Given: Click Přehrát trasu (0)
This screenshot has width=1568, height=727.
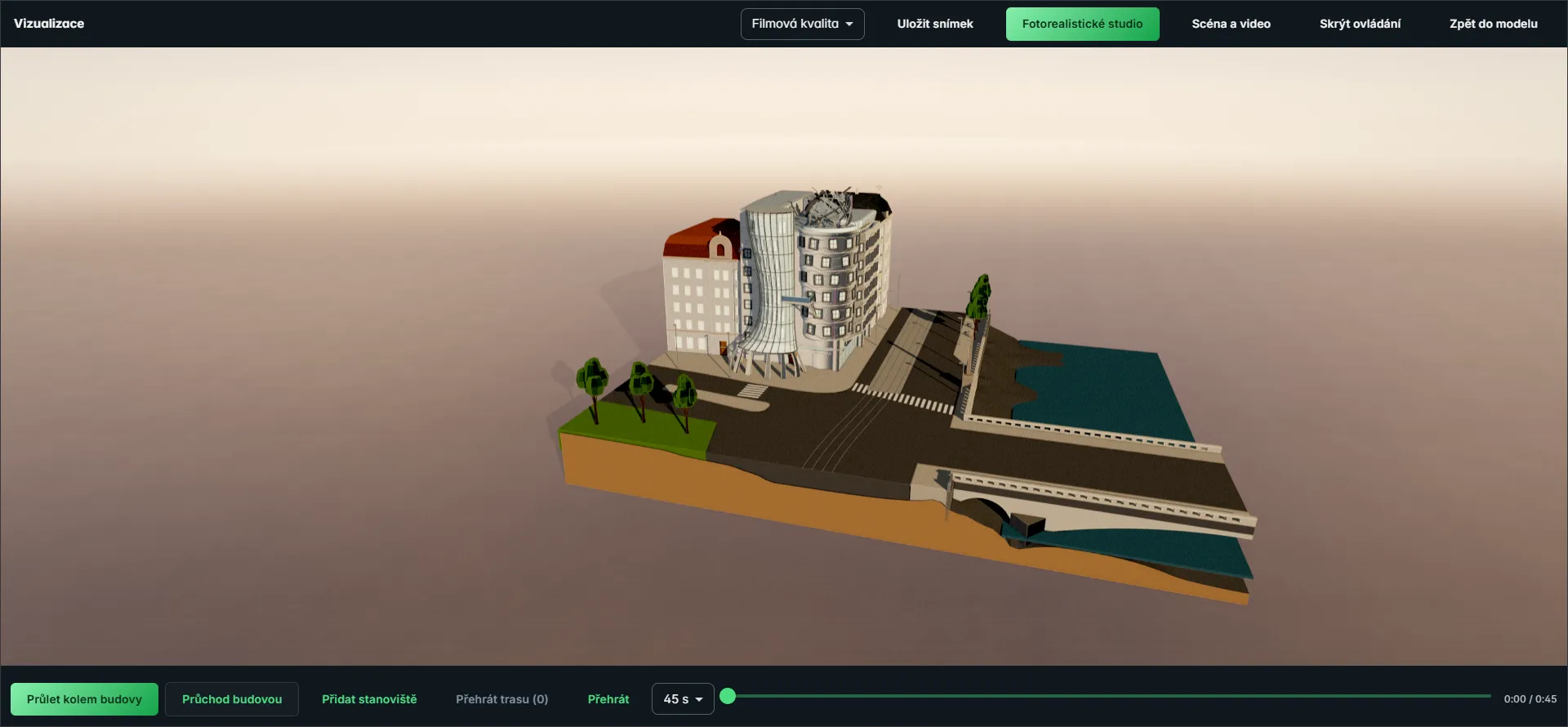Looking at the screenshot, I should coord(501,699).
